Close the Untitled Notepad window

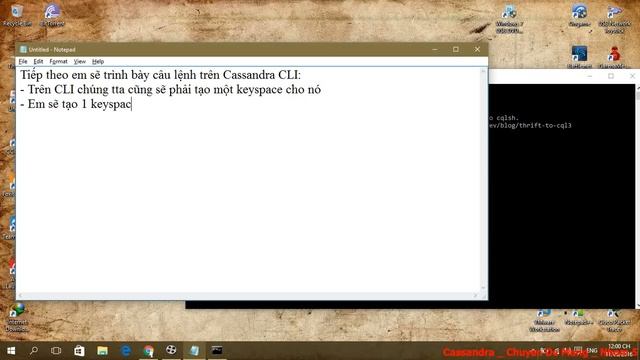coord(477,49)
